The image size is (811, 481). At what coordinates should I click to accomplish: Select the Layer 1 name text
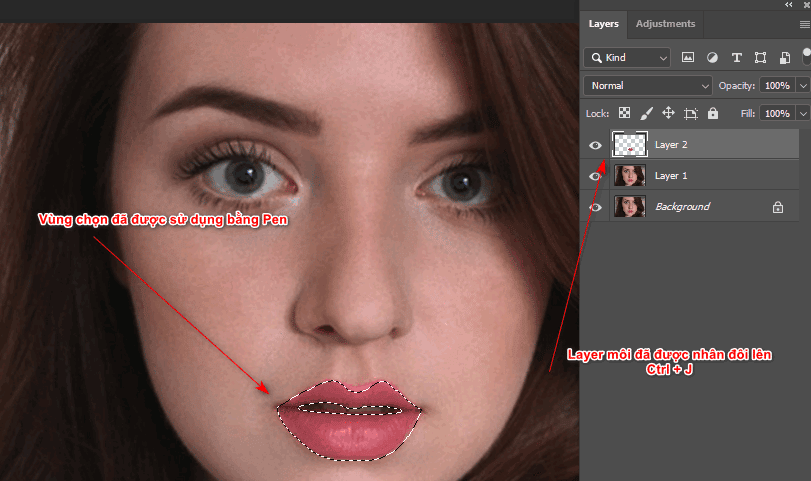(x=671, y=176)
